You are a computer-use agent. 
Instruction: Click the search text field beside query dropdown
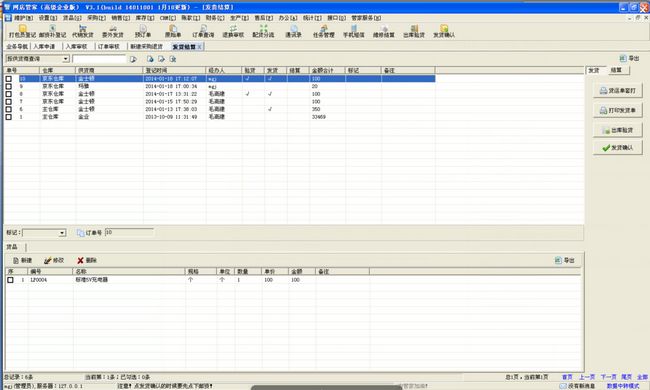(x=99, y=59)
